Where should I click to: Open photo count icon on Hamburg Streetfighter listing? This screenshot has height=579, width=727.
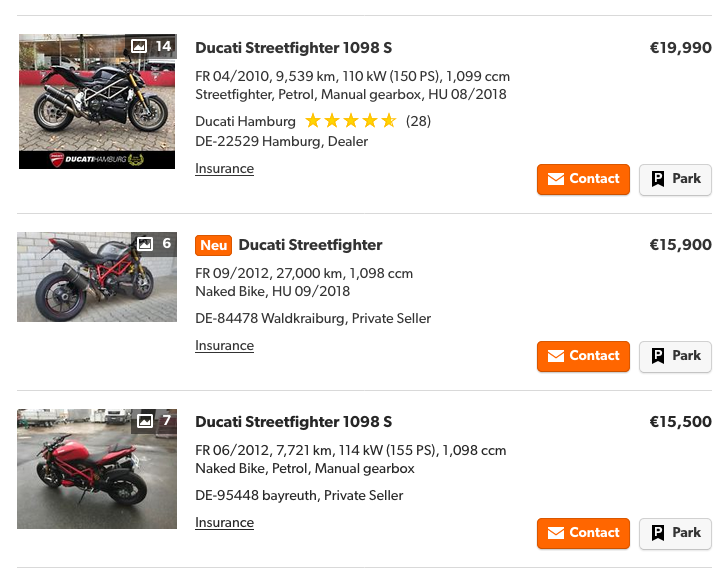point(139,46)
